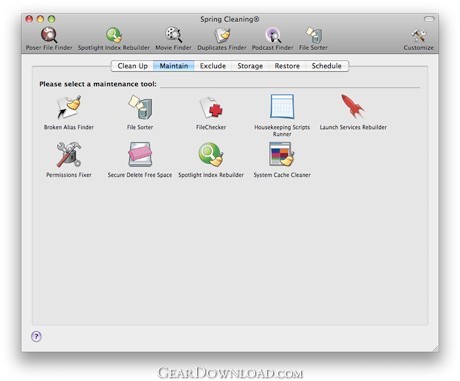Image resolution: width=460 pixels, height=381 pixels.
Task: Minimize window with the yellow button
Action: pyautogui.click(x=40, y=19)
